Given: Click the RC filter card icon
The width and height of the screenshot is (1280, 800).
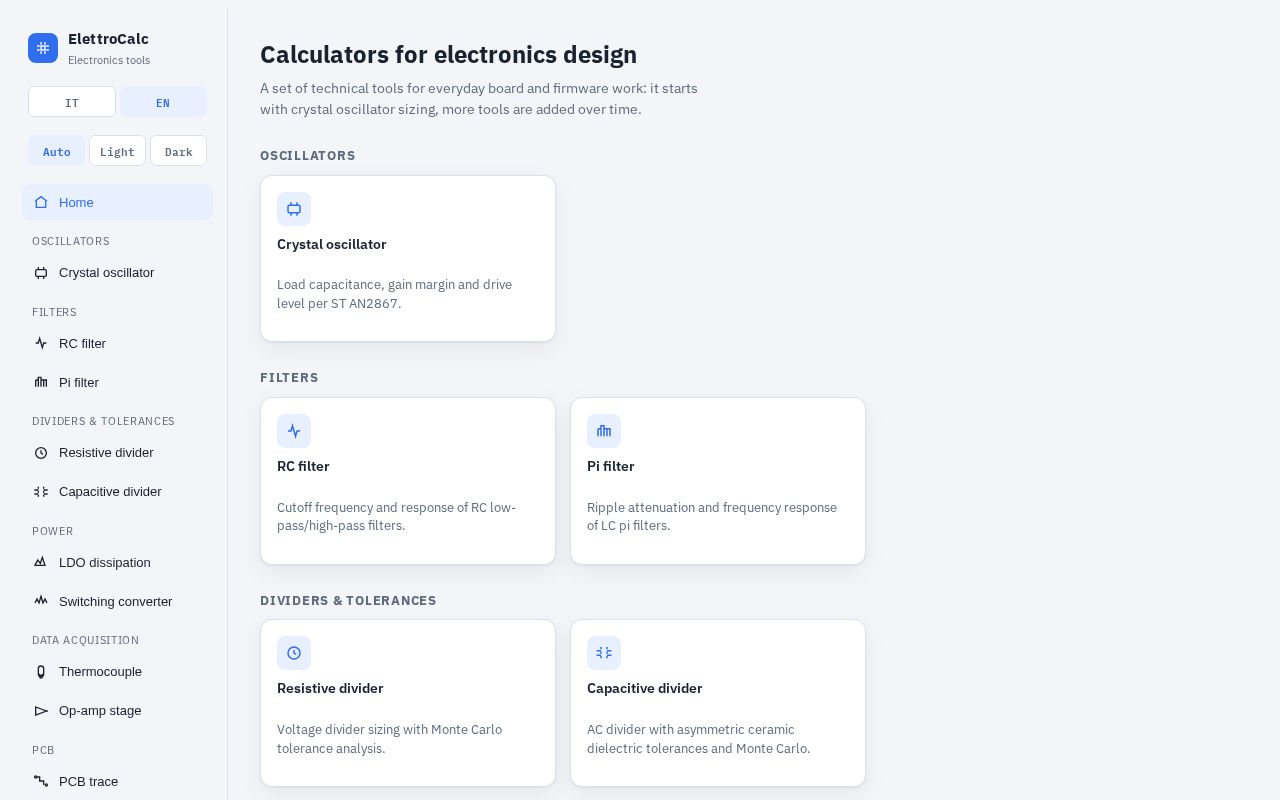Looking at the screenshot, I should (294, 431).
